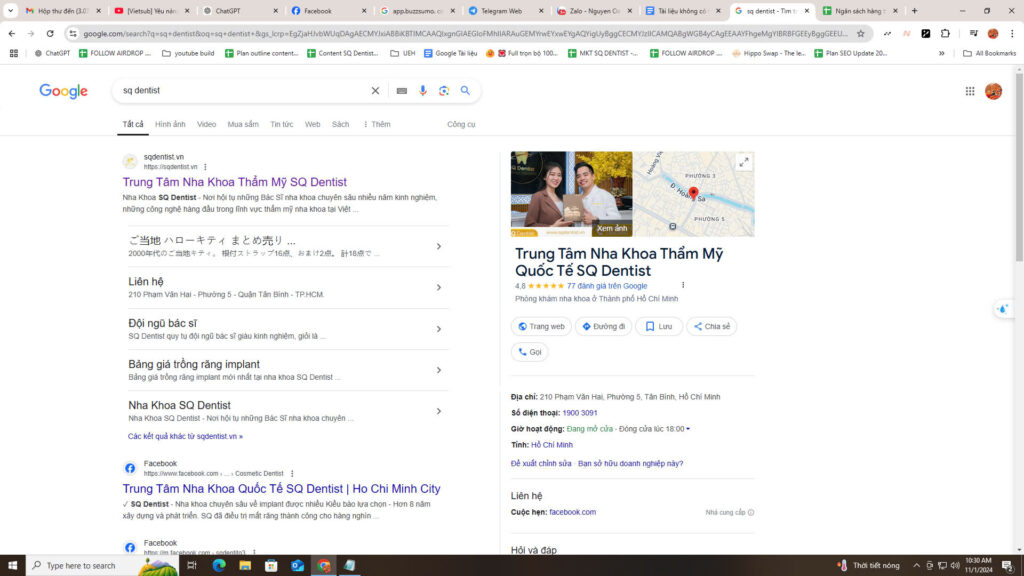Viewport: 1024px width, 576px height.
Task: Toggle saving SQ Dentist with the Lưu button
Action: coord(658,326)
